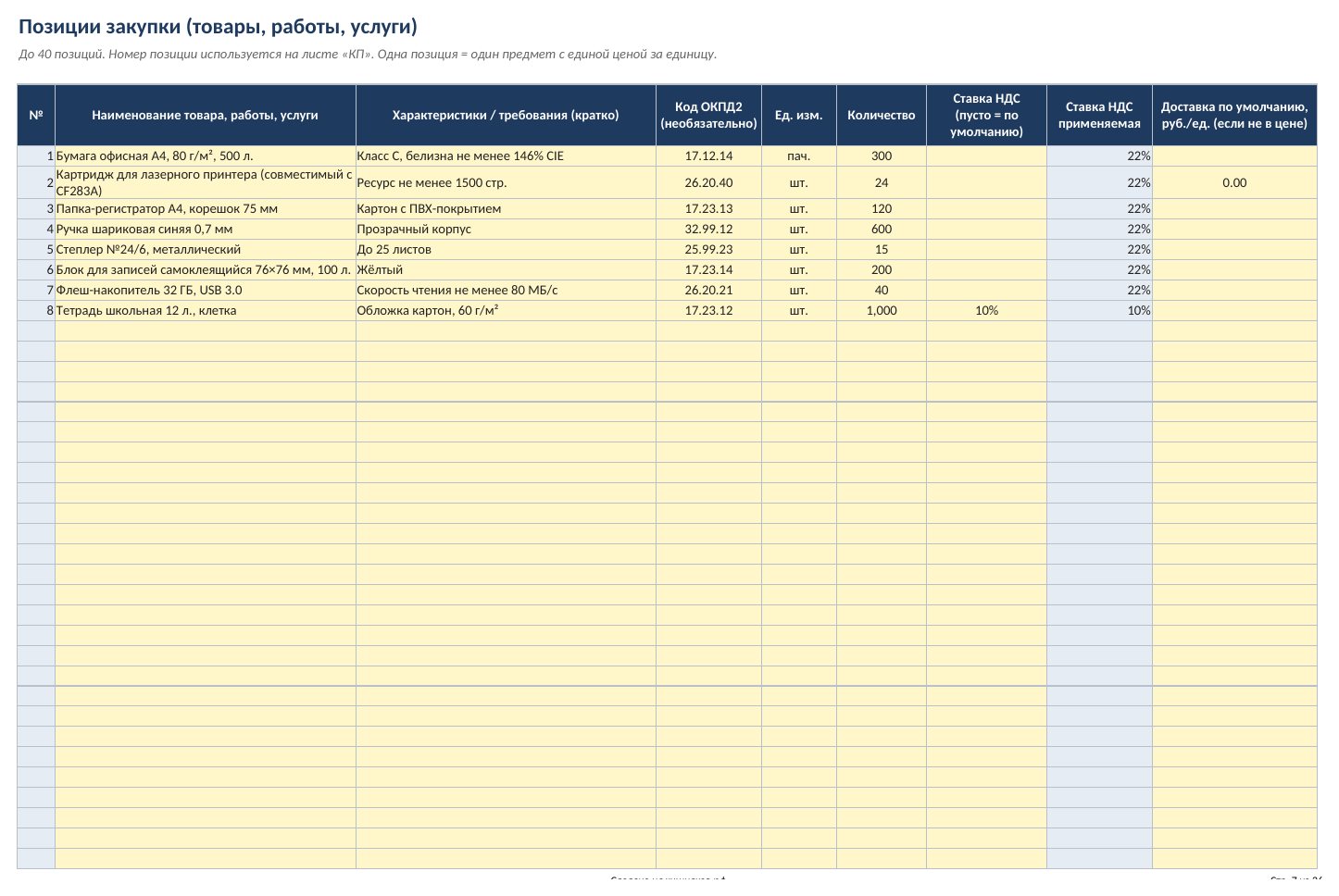Select the 'Жёлтый' characteristics cell
This screenshot has height=896, width=1339.
pyautogui.click(x=506, y=269)
